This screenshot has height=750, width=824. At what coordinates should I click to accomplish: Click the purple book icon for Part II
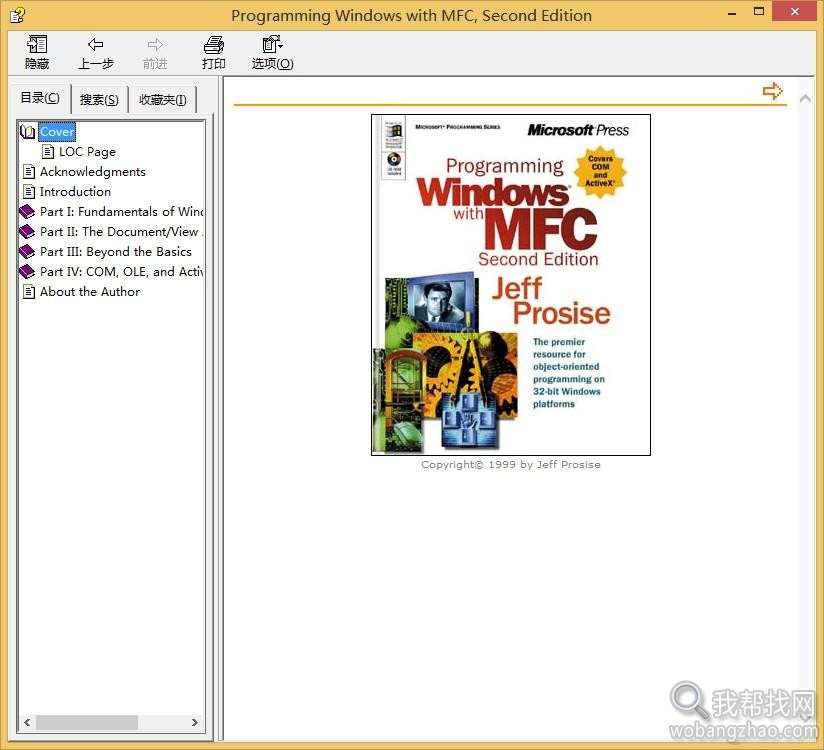(x=27, y=232)
